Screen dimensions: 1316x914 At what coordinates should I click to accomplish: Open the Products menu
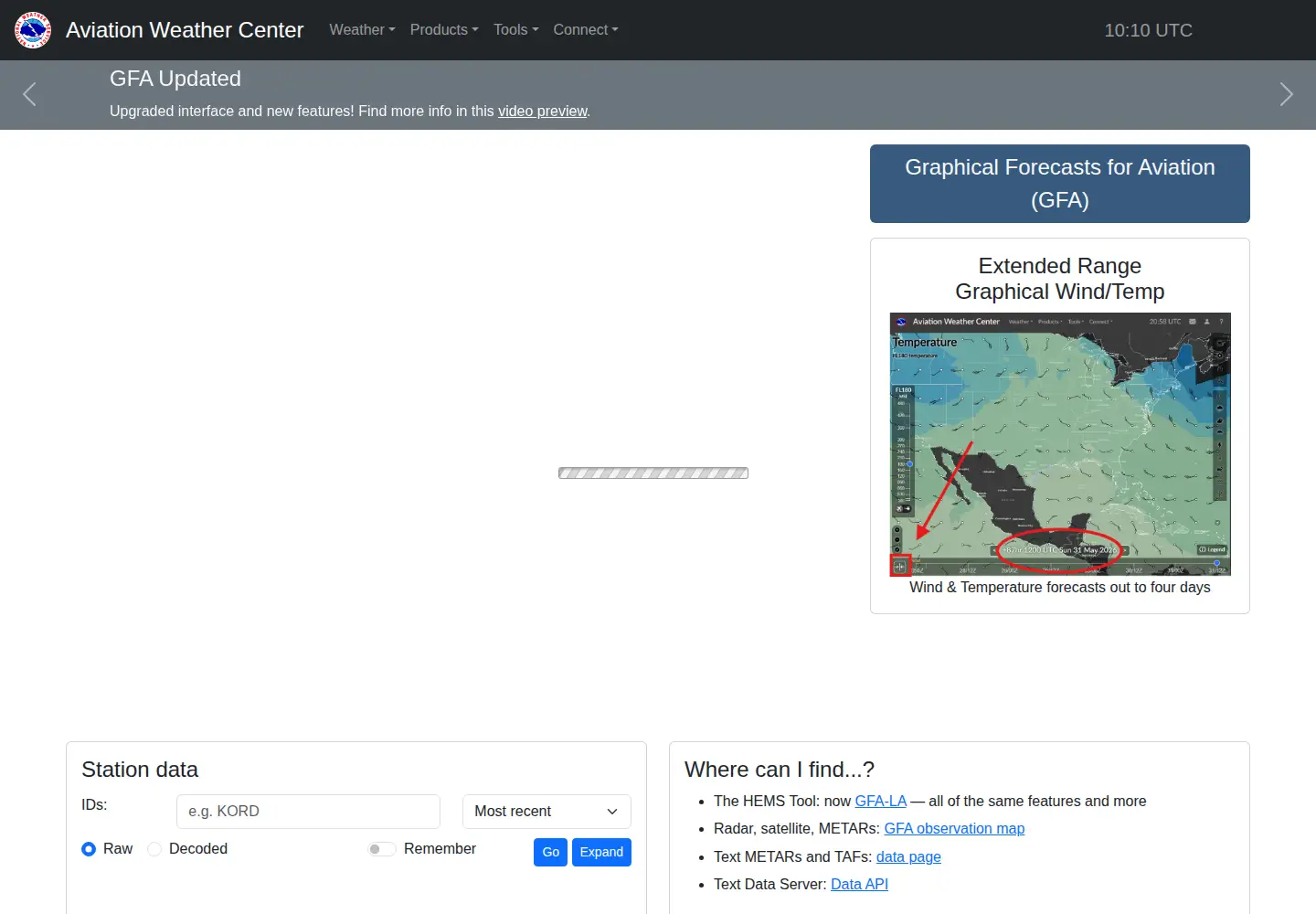pyautogui.click(x=444, y=30)
